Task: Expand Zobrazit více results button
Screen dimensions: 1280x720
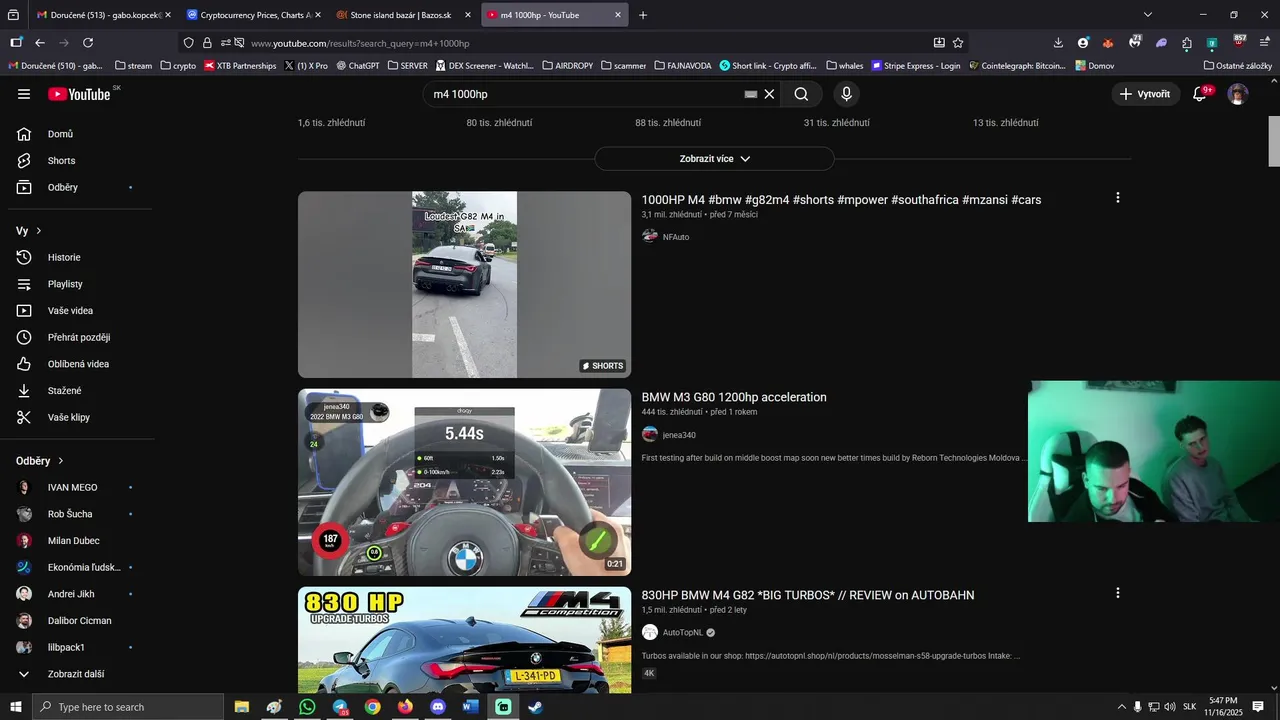Action: pos(714,159)
